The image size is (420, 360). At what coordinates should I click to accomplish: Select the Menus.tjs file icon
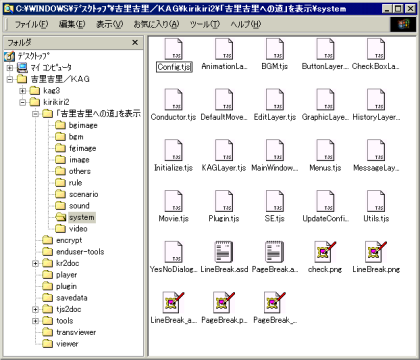click(x=325, y=151)
